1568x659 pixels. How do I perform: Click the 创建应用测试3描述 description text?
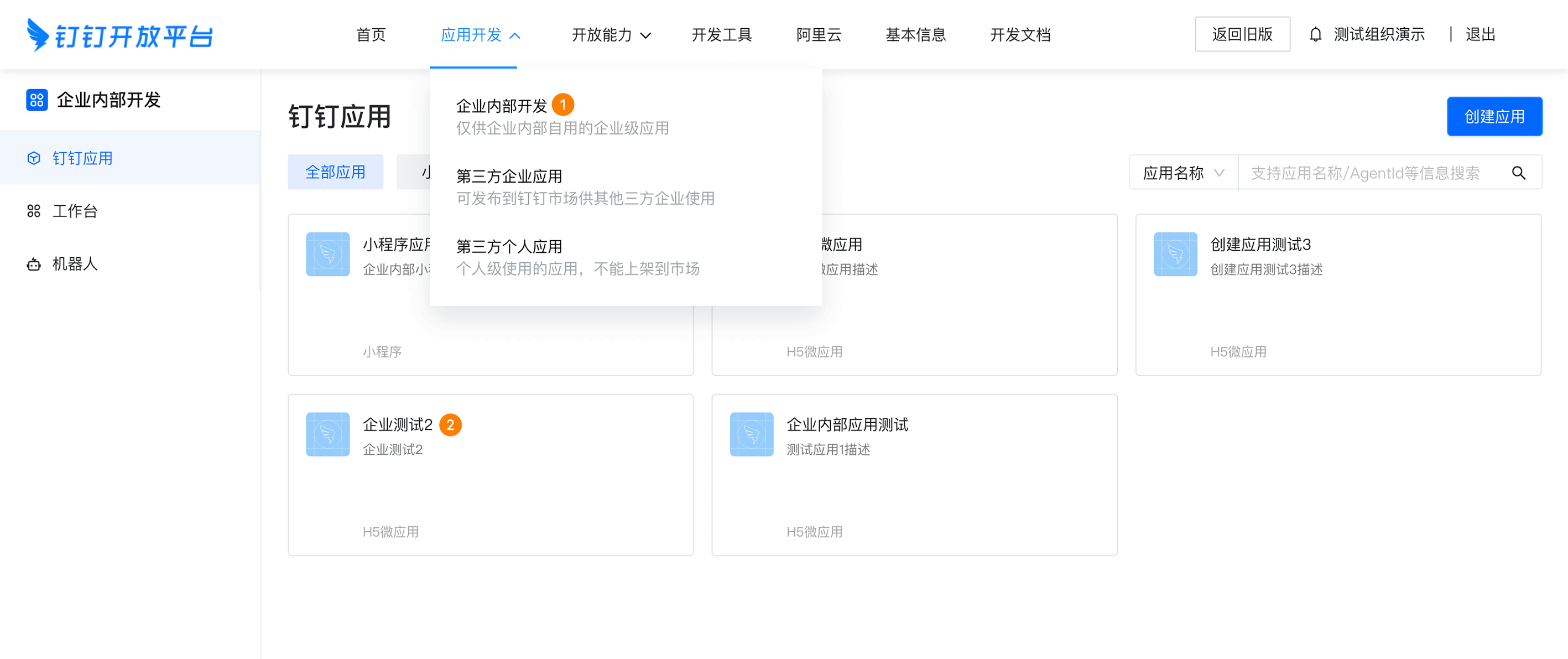point(1266,269)
